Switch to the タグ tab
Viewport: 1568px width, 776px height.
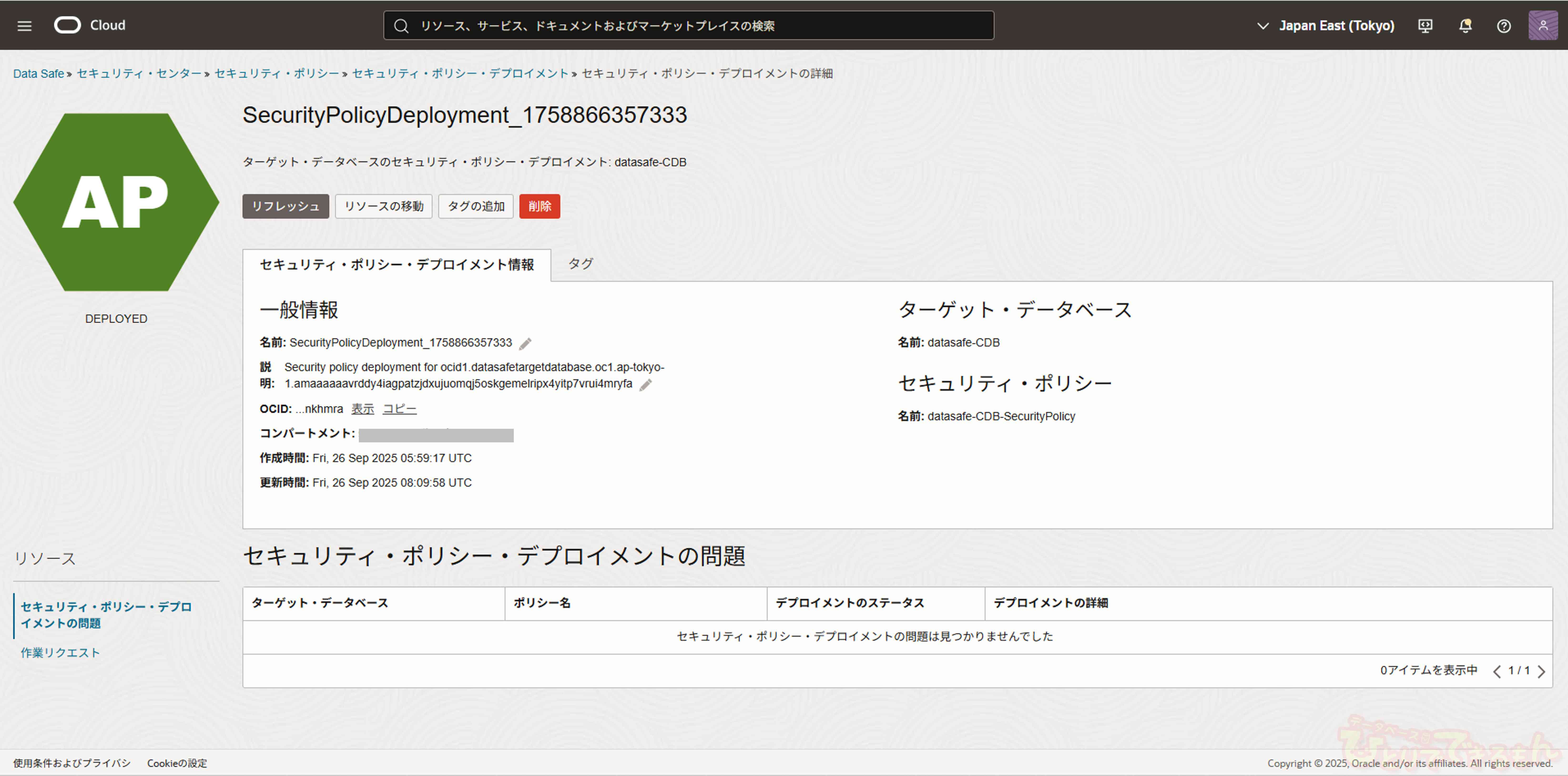tap(580, 264)
